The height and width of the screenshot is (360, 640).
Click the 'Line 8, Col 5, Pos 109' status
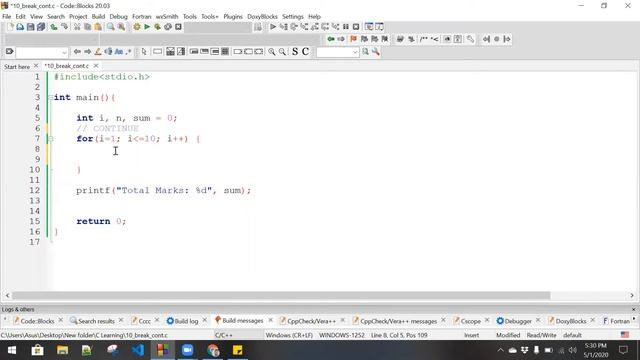pos(399,335)
